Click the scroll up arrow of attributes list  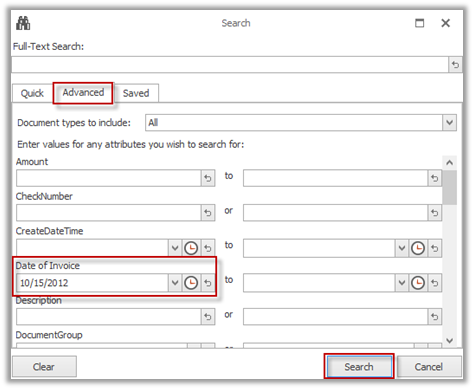click(450, 163)
